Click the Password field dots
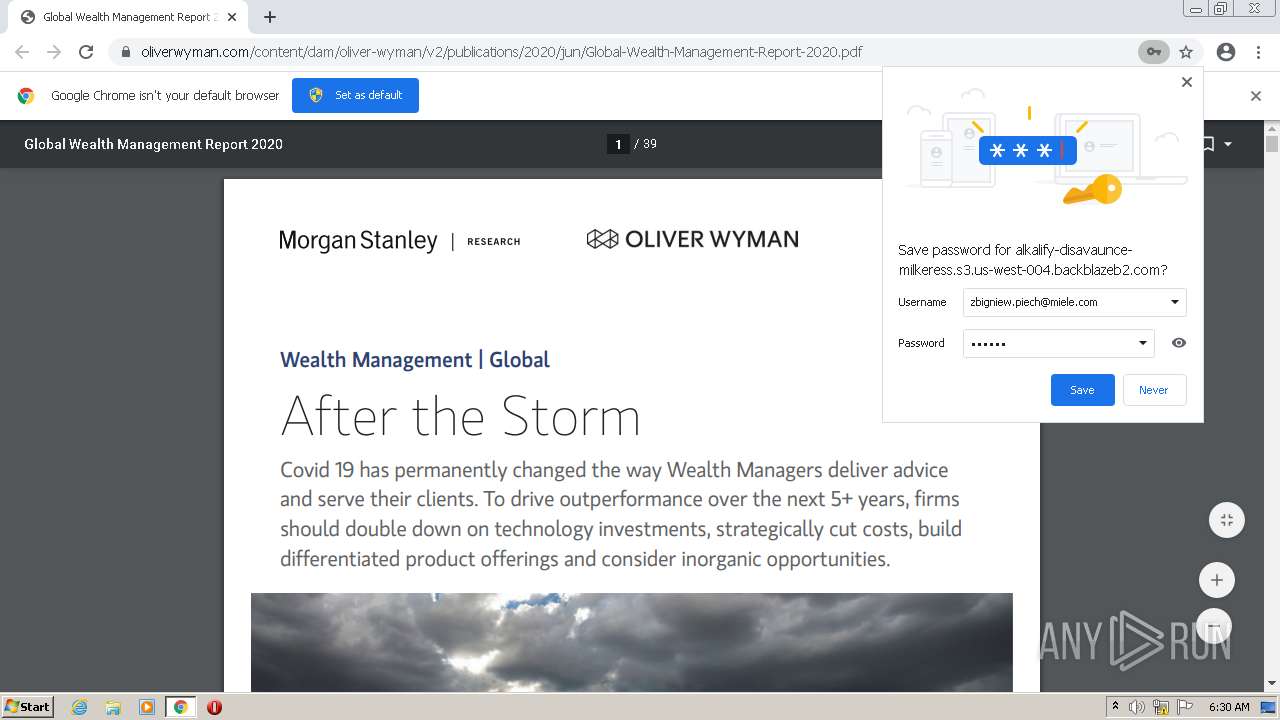The image size is (1280, 720). (x=1058, y=343)
